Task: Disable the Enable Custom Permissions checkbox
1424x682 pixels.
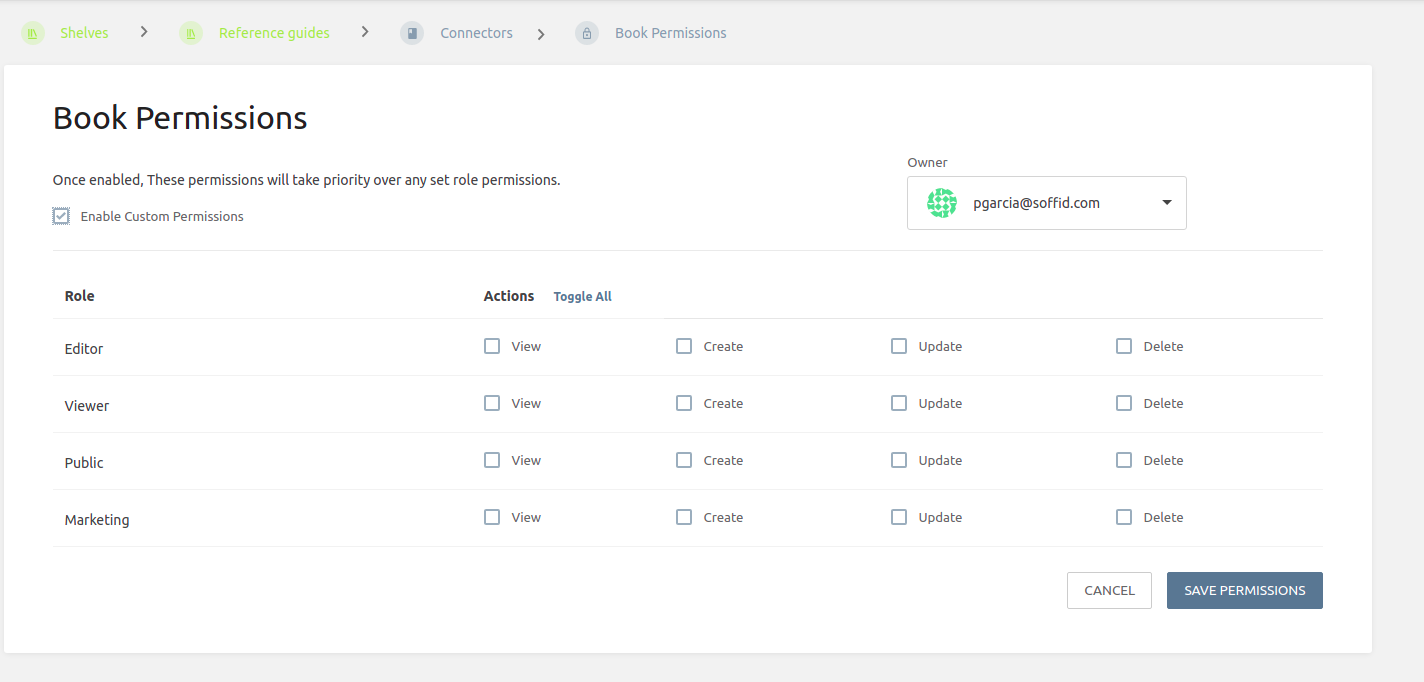Action: [61, 216]
